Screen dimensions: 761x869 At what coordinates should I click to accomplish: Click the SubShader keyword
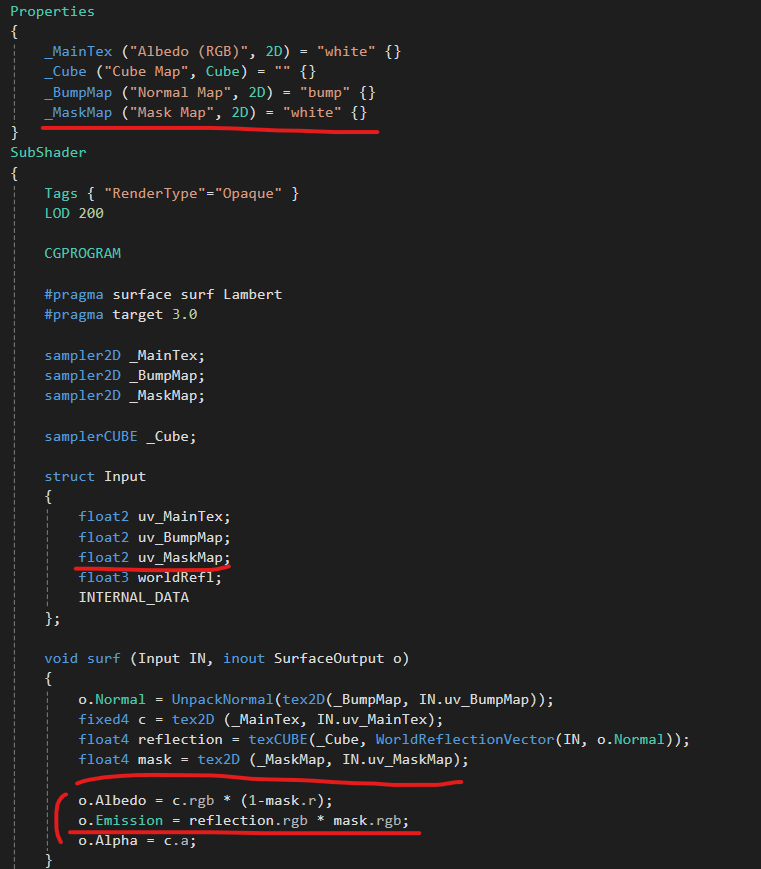(48, 152)
